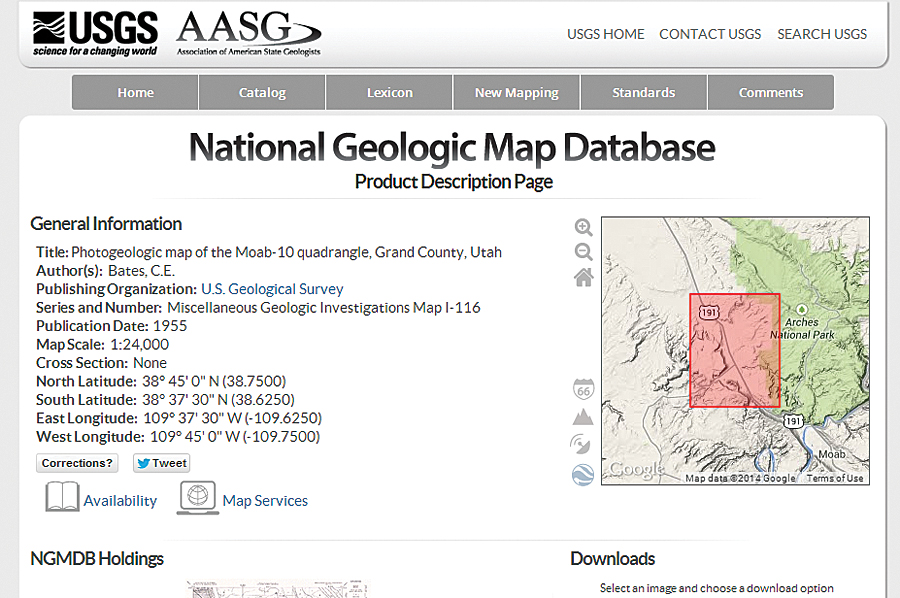
Task: Toggle satellite imagery on the map
Action: tap(583, 444)
